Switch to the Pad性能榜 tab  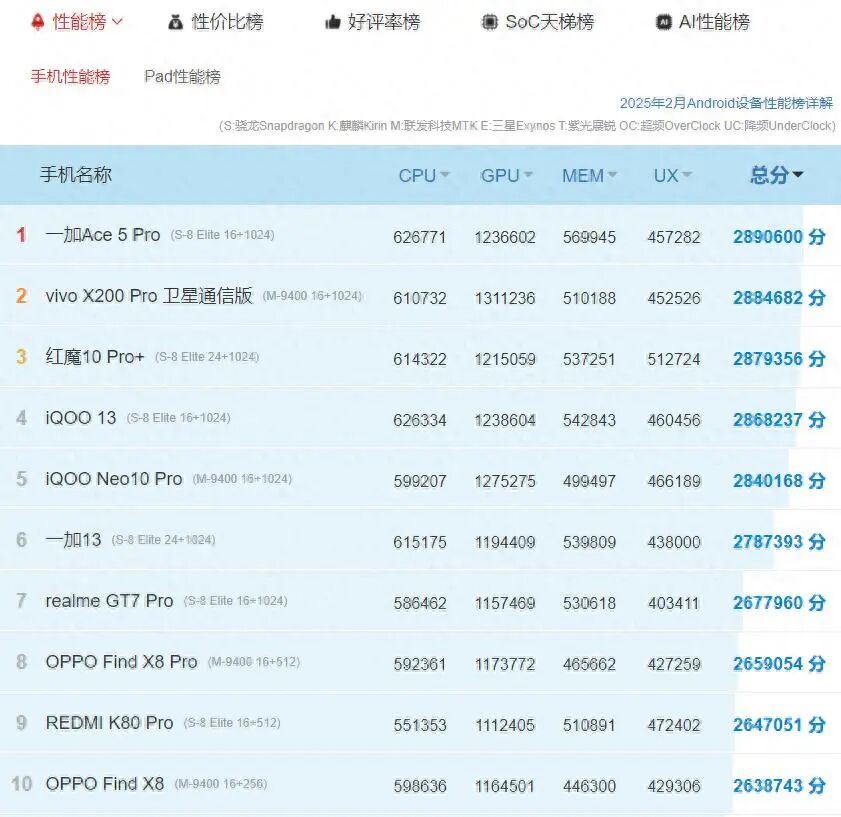(181, 76)
